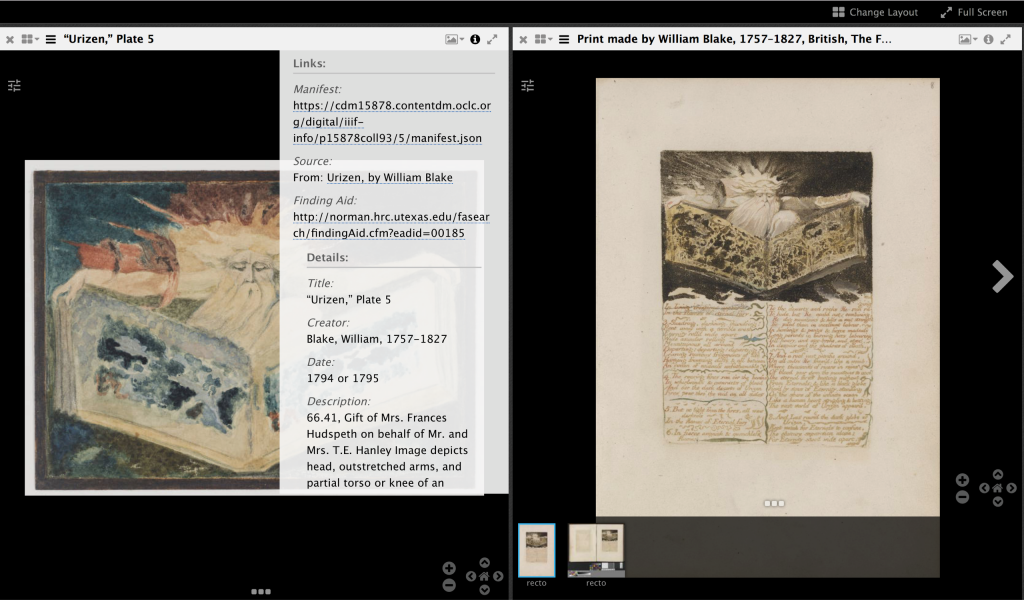Screen dimensions: 1024x600
Task: Open view type dropdown in left window
Action: point(454,39)
